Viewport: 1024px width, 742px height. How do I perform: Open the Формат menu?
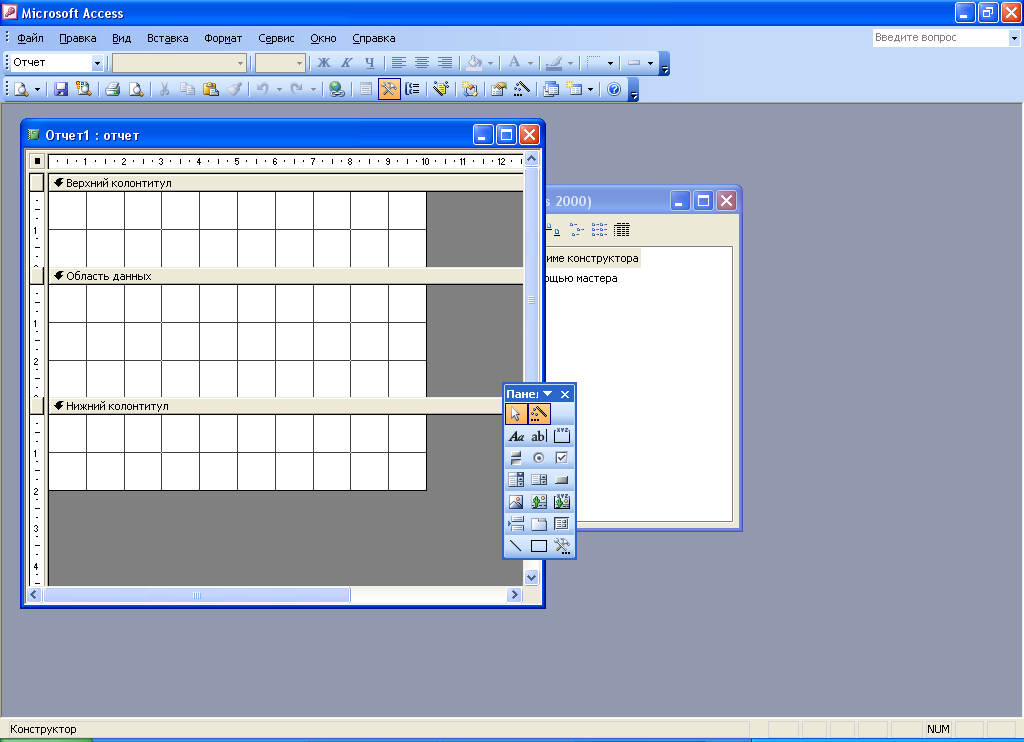[223, 39]
